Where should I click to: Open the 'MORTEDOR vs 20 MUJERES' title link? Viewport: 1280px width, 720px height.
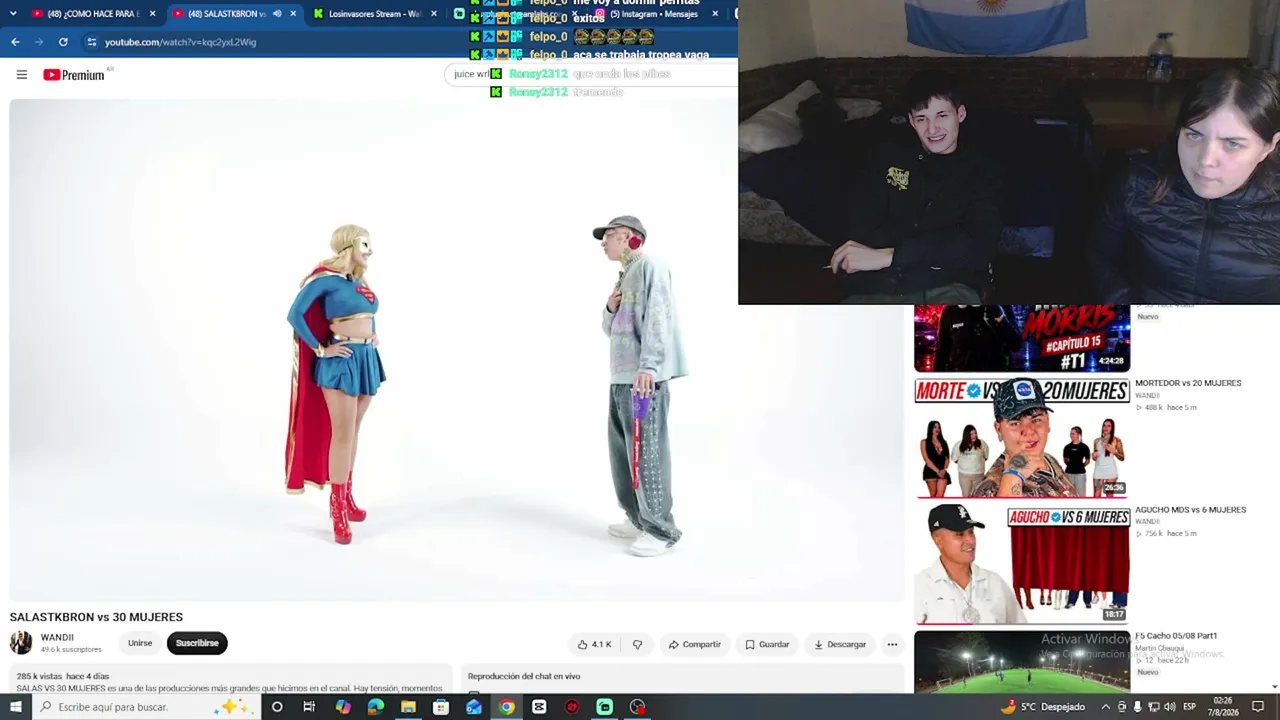1188,383
